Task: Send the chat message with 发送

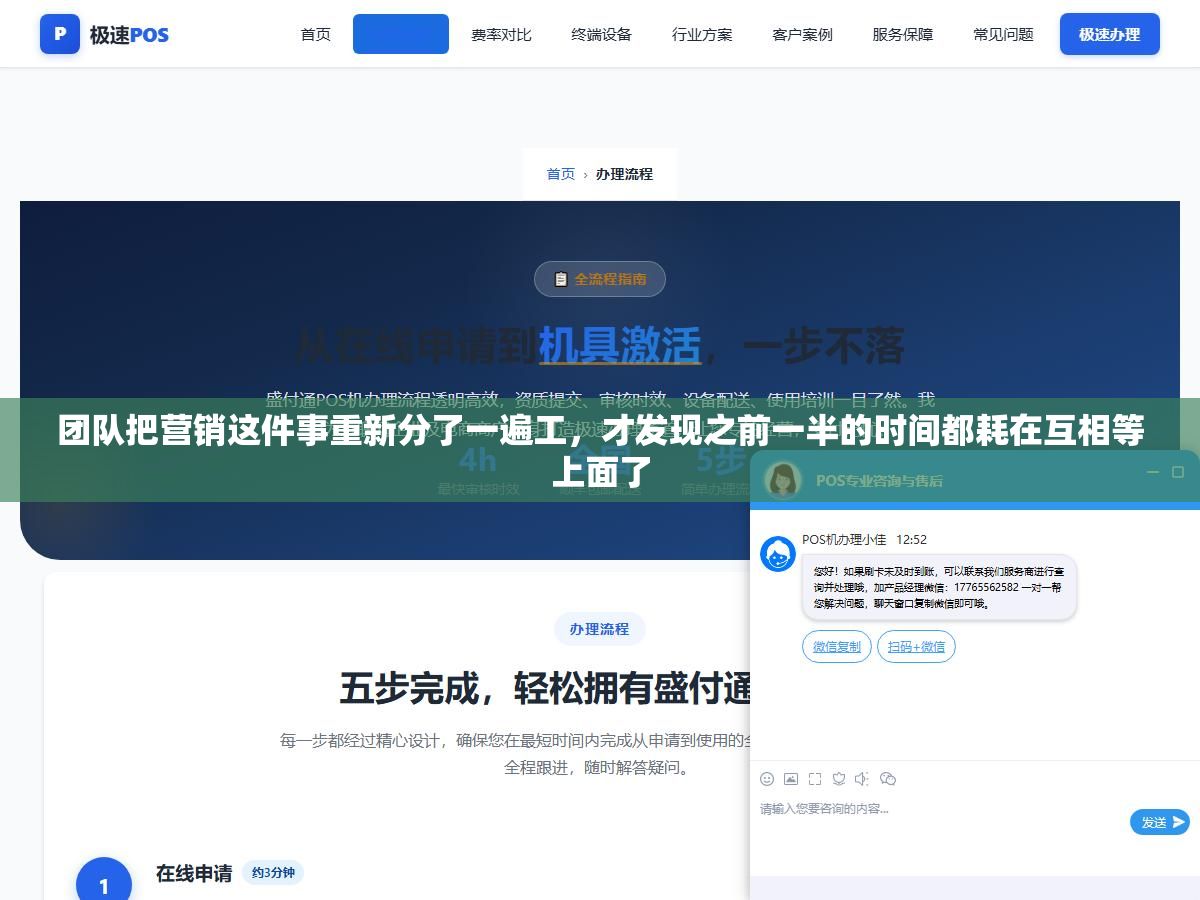Action: coord(1160,822)
